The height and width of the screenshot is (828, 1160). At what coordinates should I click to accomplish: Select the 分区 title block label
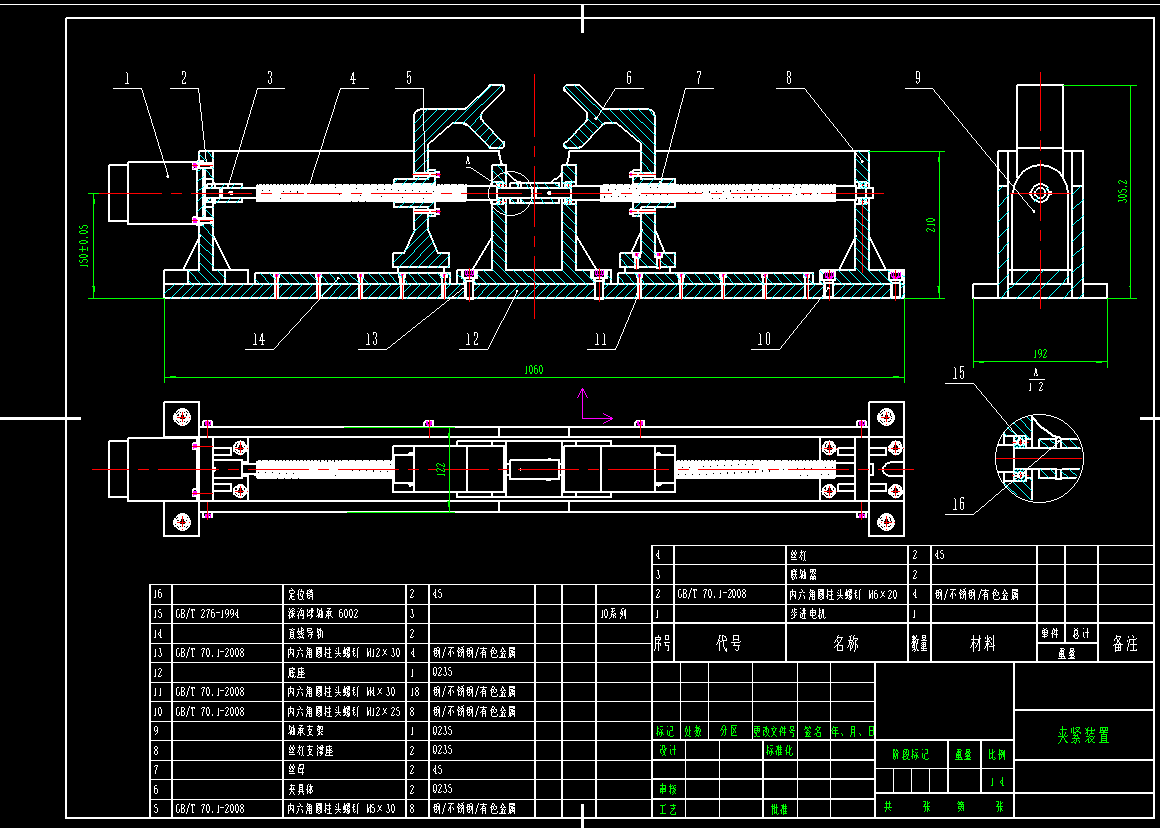pyautogui.click(x=729, y=731)
